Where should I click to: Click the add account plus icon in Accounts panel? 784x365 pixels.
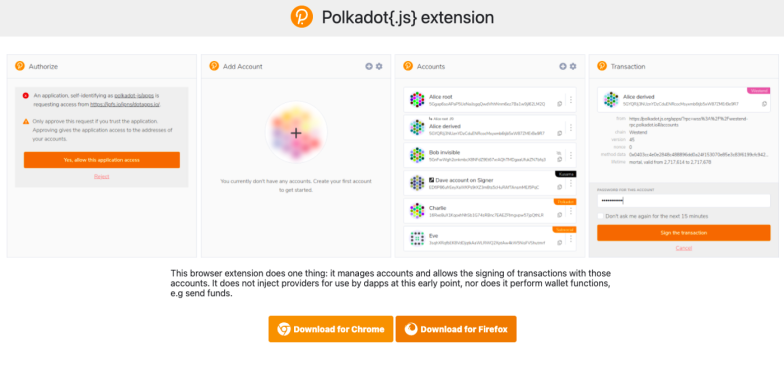pyautogui.click(x=563, y=66)
